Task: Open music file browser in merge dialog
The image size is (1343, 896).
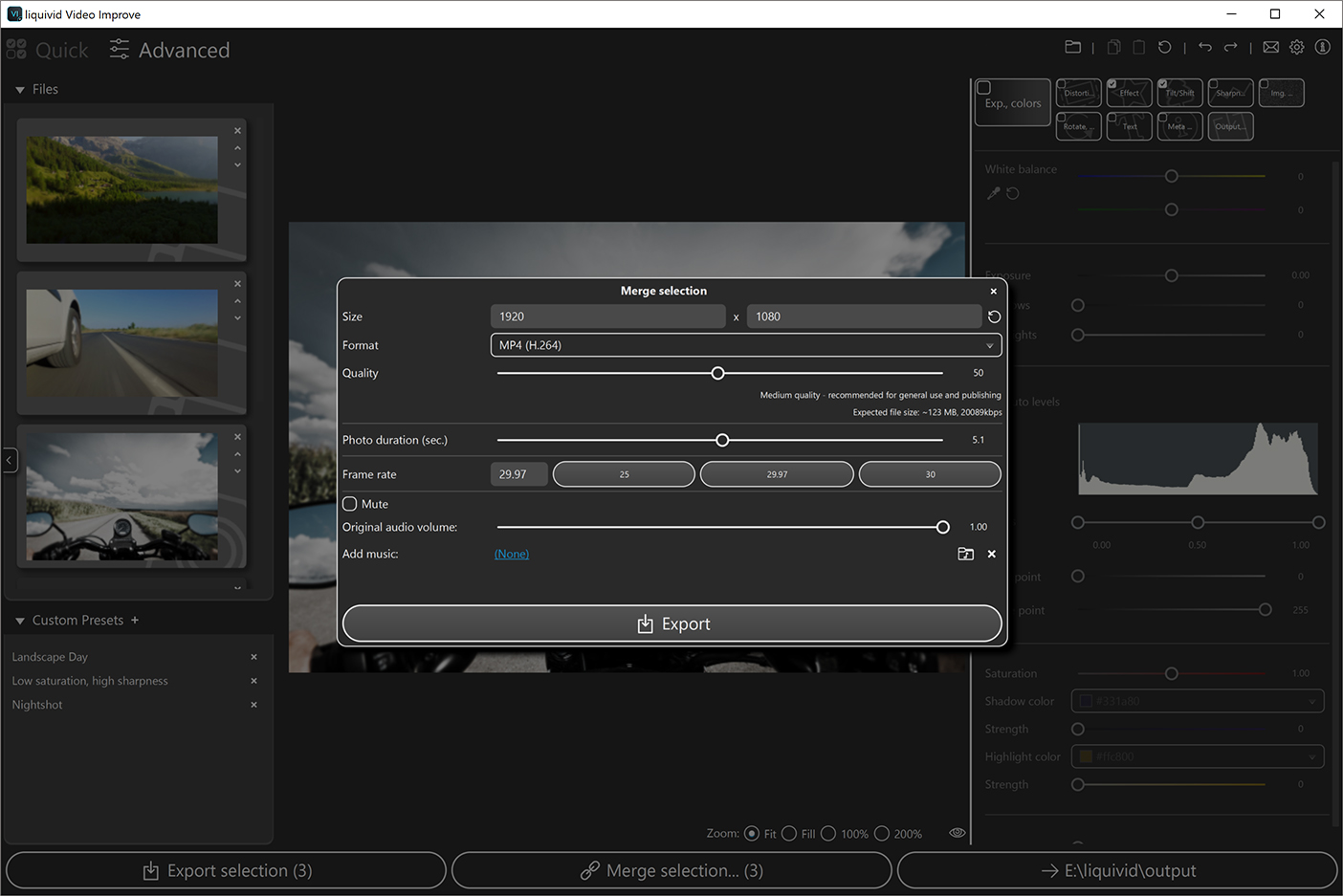Action: pyautogui.click(x=965, y=554)
